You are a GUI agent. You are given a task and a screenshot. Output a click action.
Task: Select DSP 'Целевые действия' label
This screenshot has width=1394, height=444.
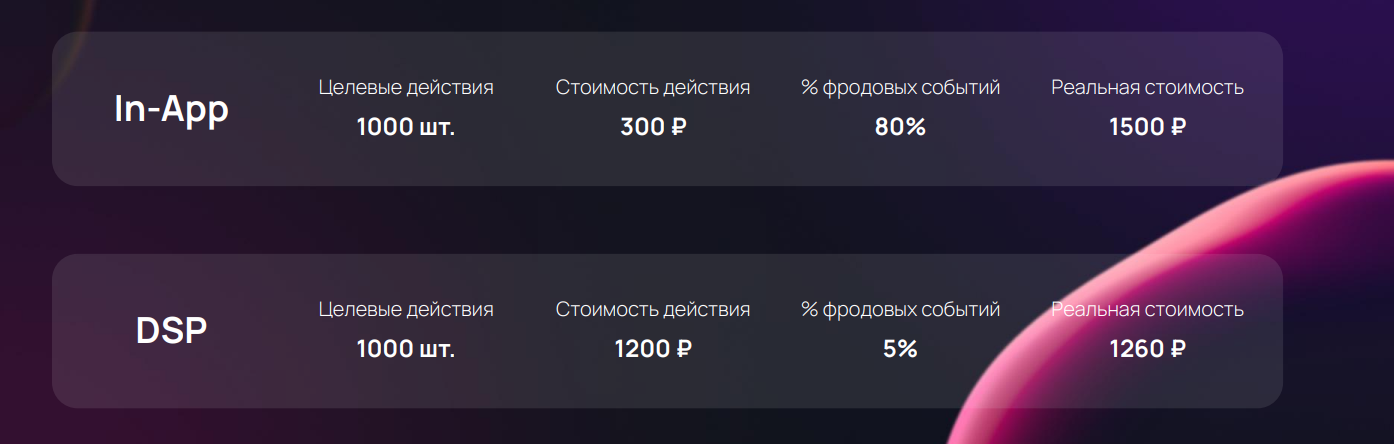(x=406, y=309)
